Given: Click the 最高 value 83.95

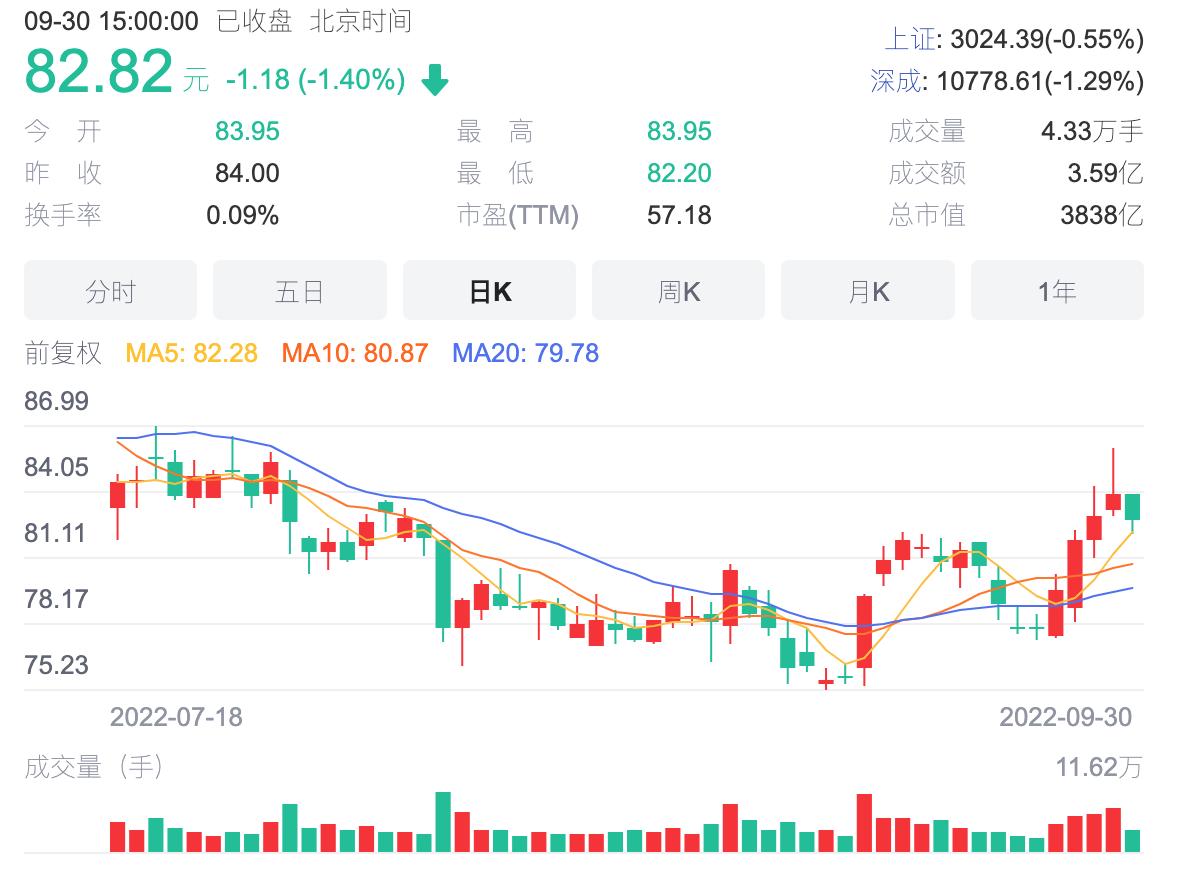Looking at the screenshot, I should pos(679,131).
